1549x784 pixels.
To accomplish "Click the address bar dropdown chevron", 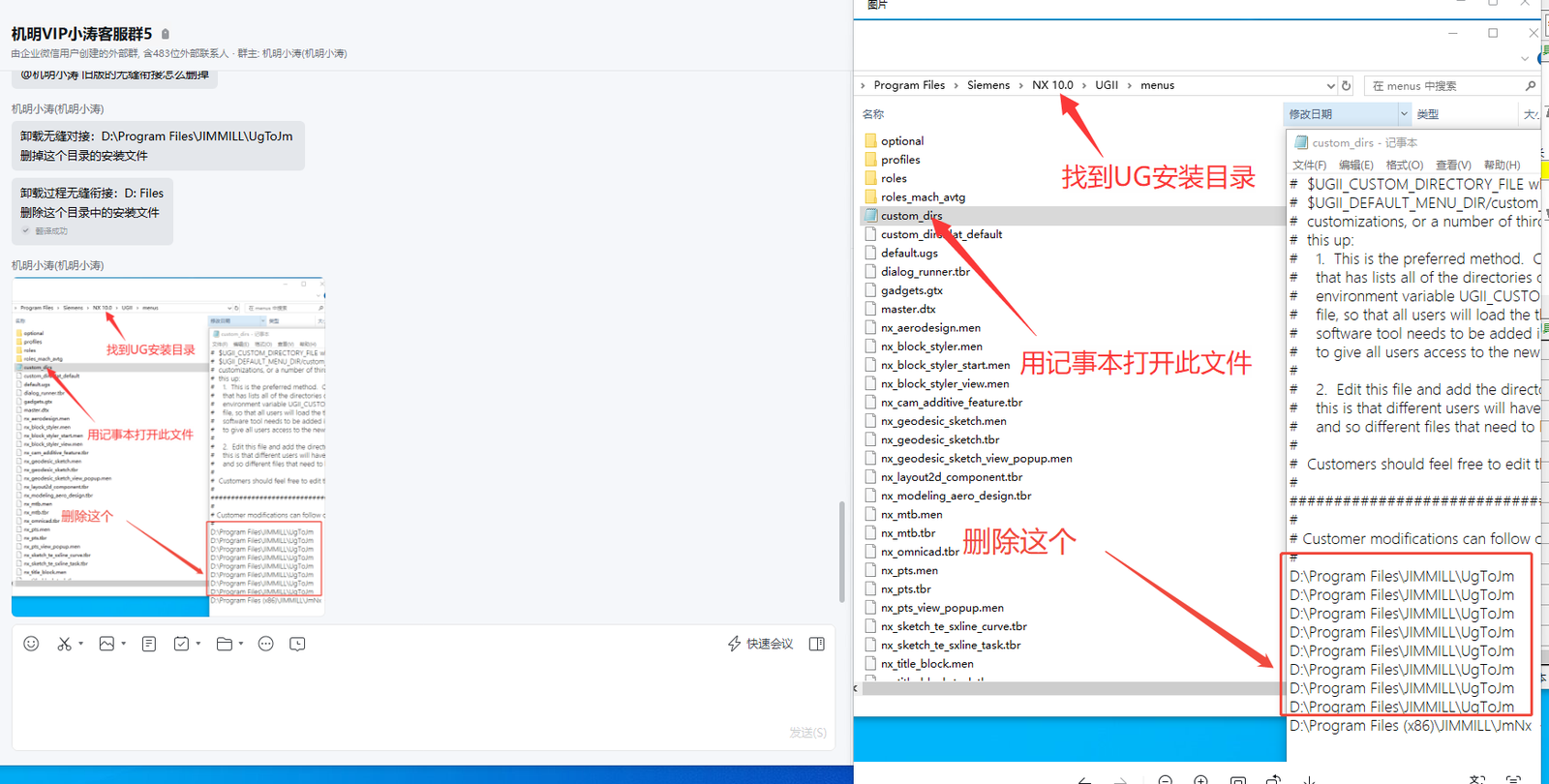I will [x=1330, y=85].
